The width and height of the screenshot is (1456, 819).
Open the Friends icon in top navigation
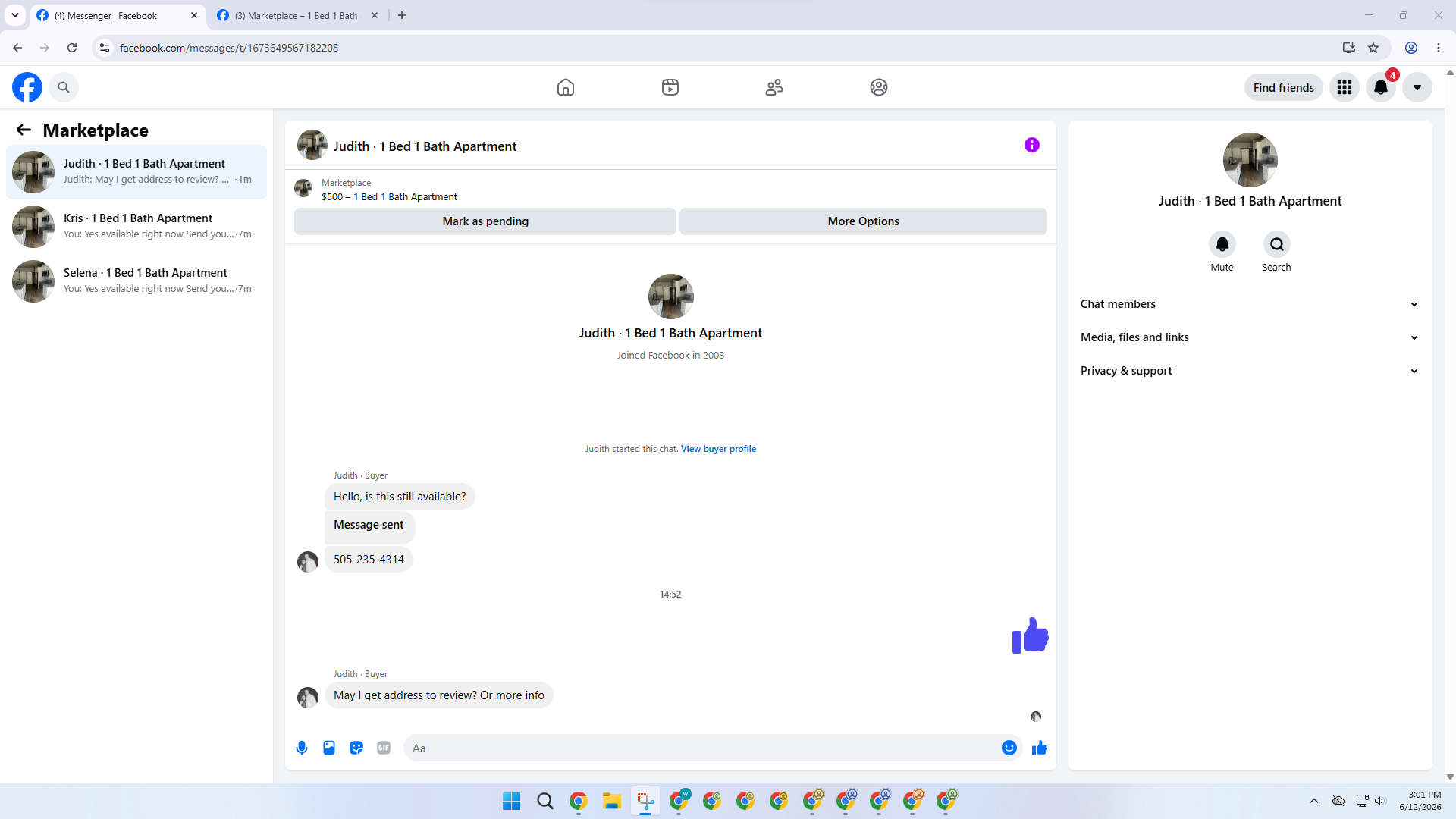pos(774,87)
